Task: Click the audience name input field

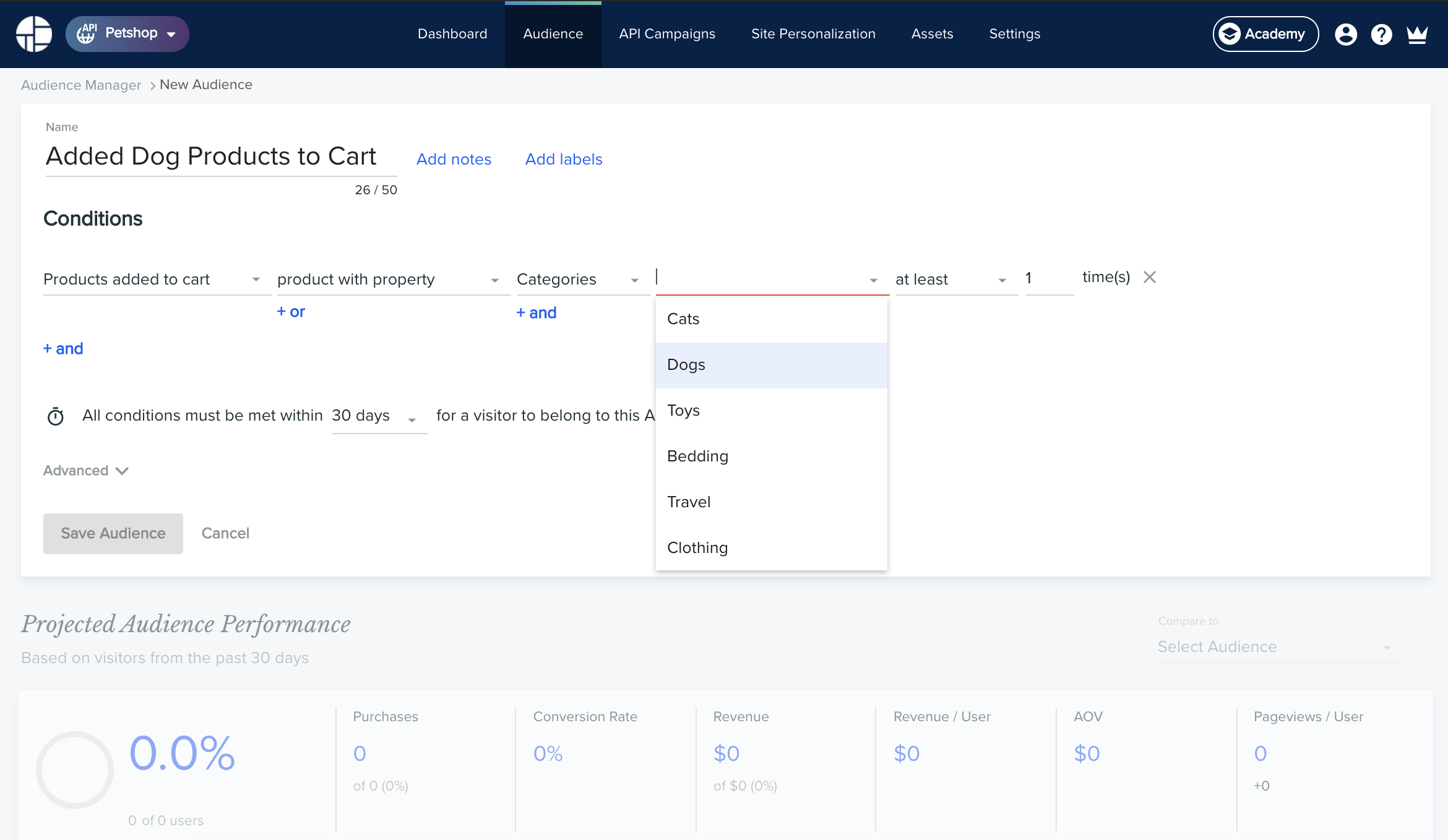Action: point(221,158)
